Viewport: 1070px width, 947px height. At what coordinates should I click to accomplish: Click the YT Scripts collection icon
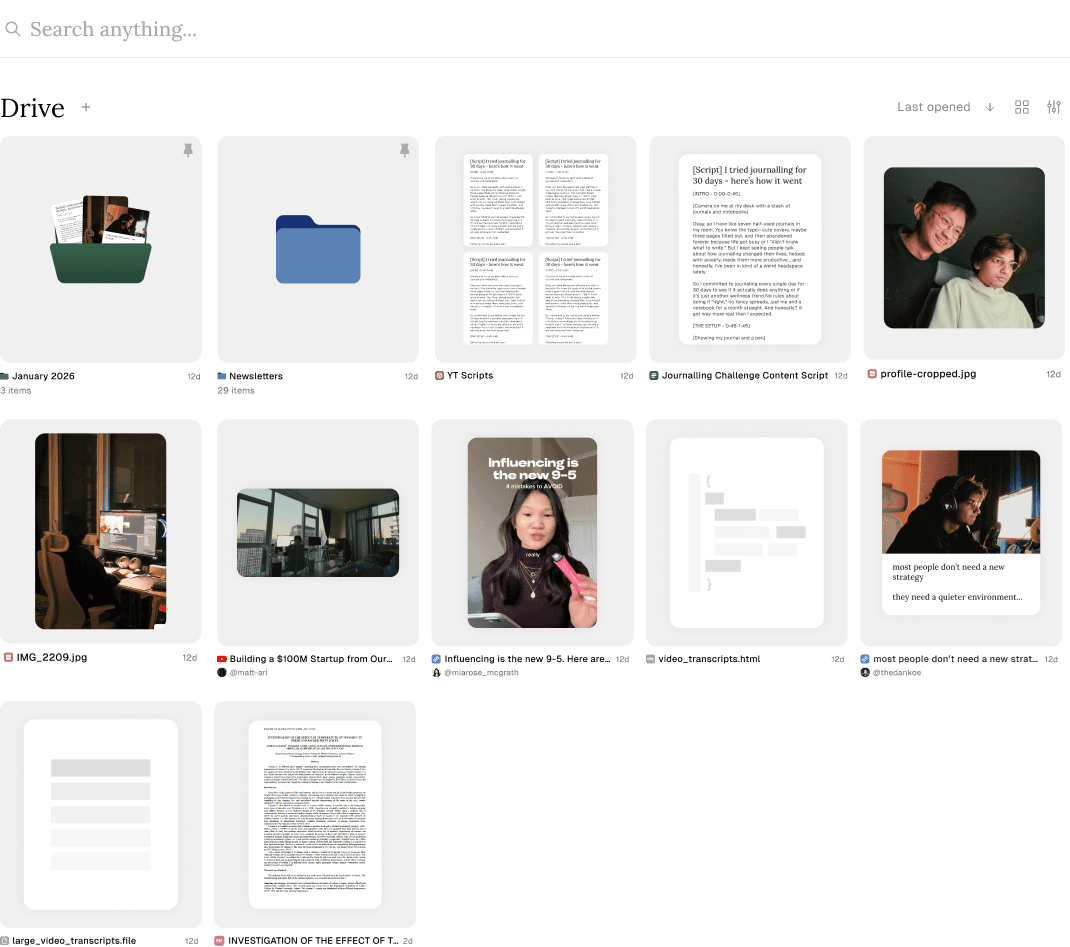point(439,375)
